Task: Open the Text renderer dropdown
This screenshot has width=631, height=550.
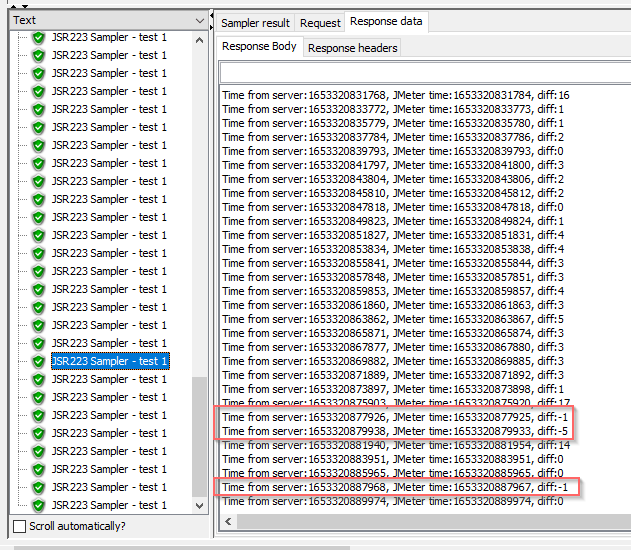Action: (109, 20)
